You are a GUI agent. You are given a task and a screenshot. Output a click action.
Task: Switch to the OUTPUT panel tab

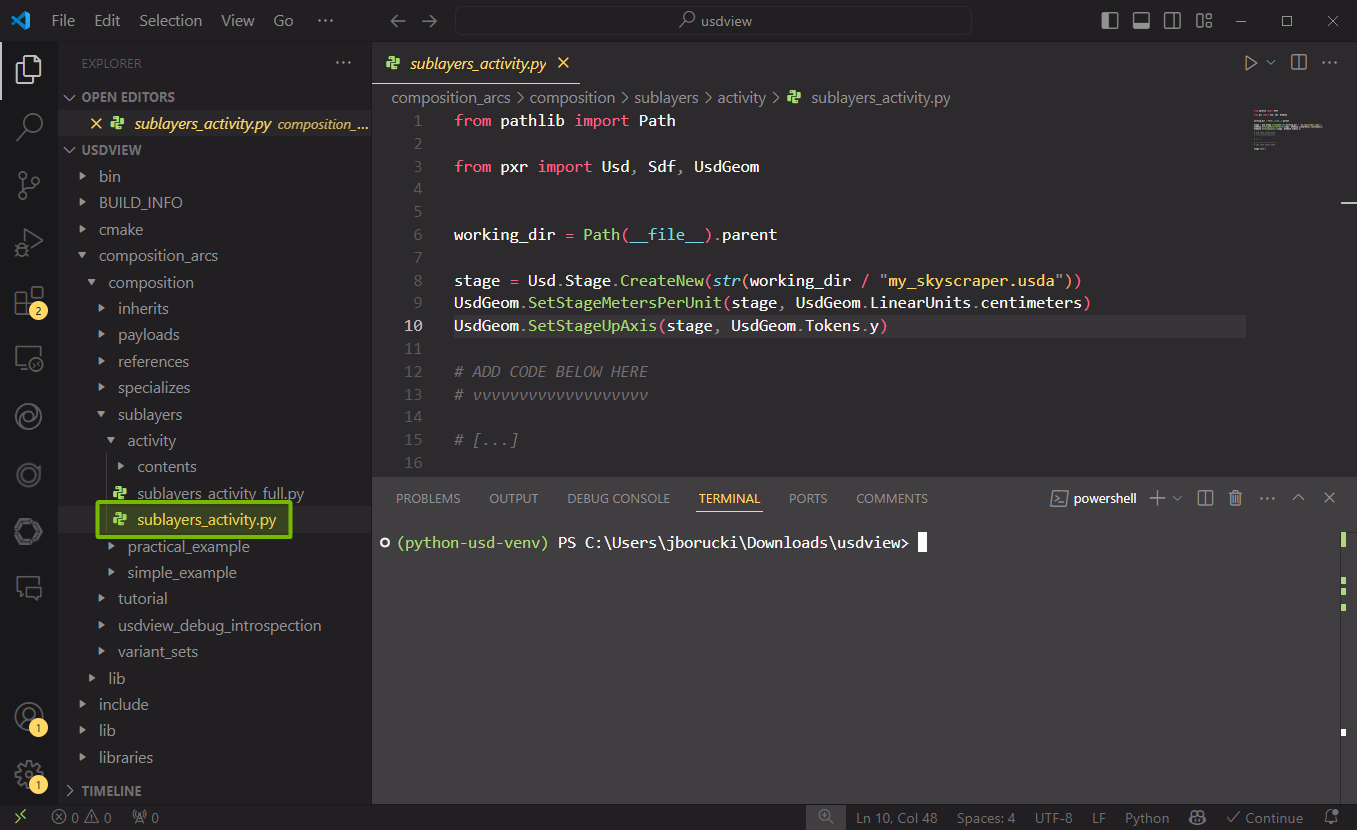[514, 498]
